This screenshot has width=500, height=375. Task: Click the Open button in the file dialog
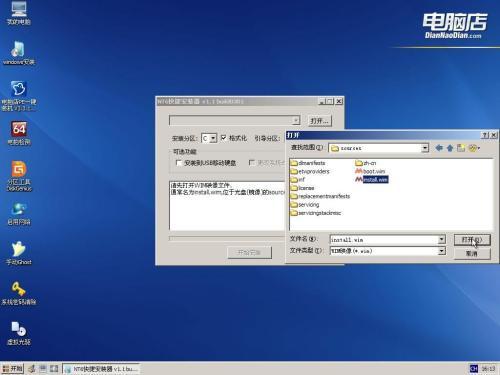pos(472,240)
